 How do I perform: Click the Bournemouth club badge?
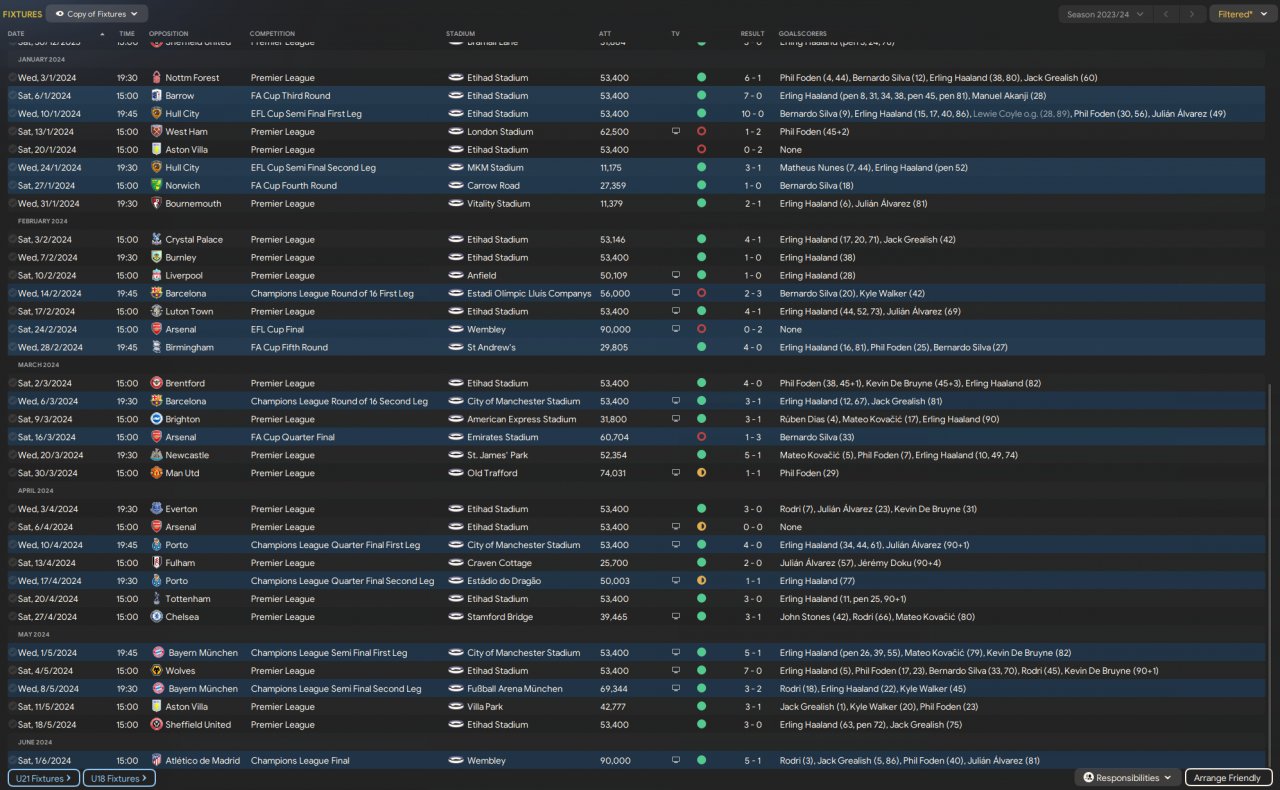(x=156, y=204)
